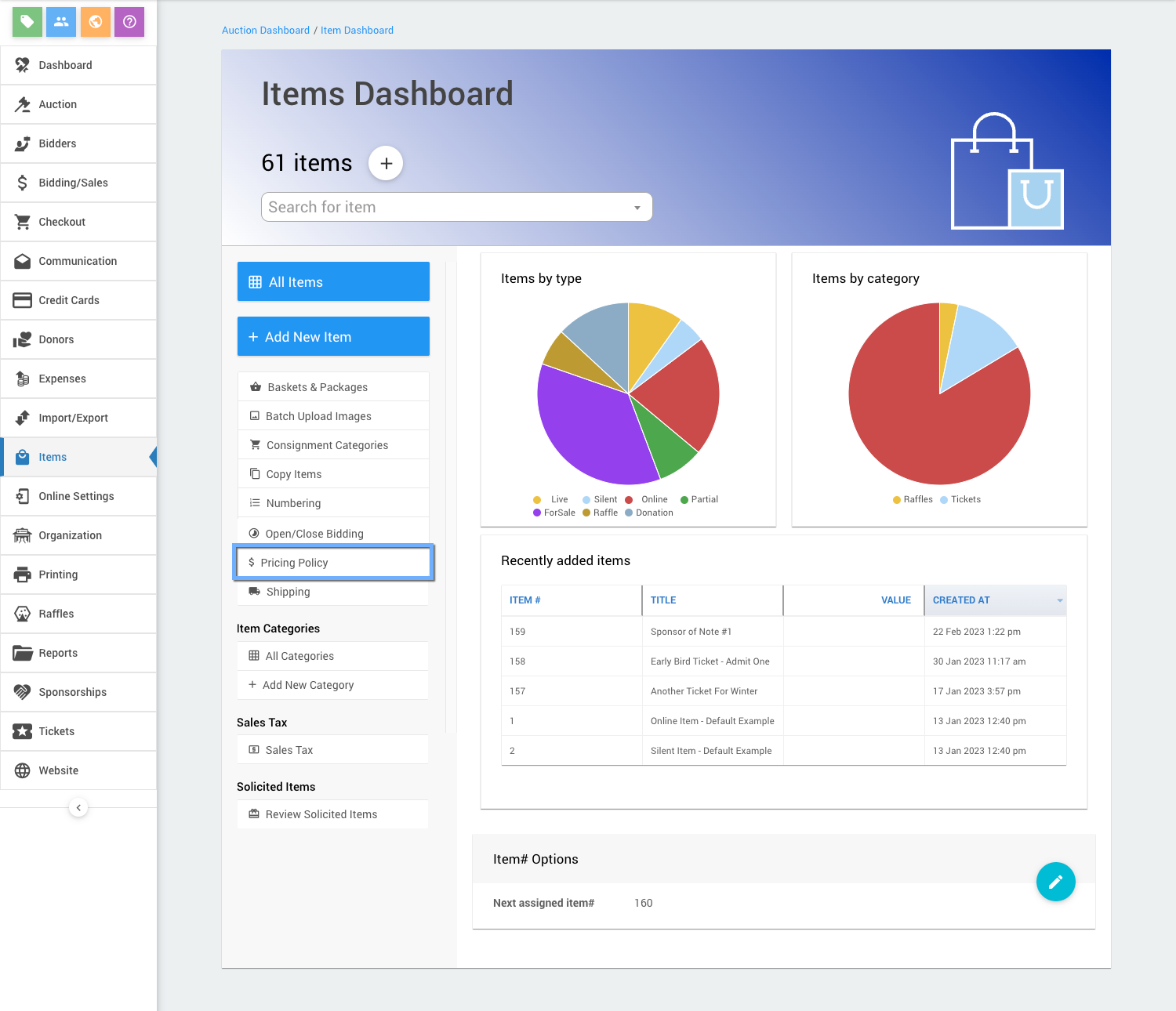Screen dimensions: 1176x1011
Task: Expand the Search for item dropdown arrow
Action: [x=637, y=208]
